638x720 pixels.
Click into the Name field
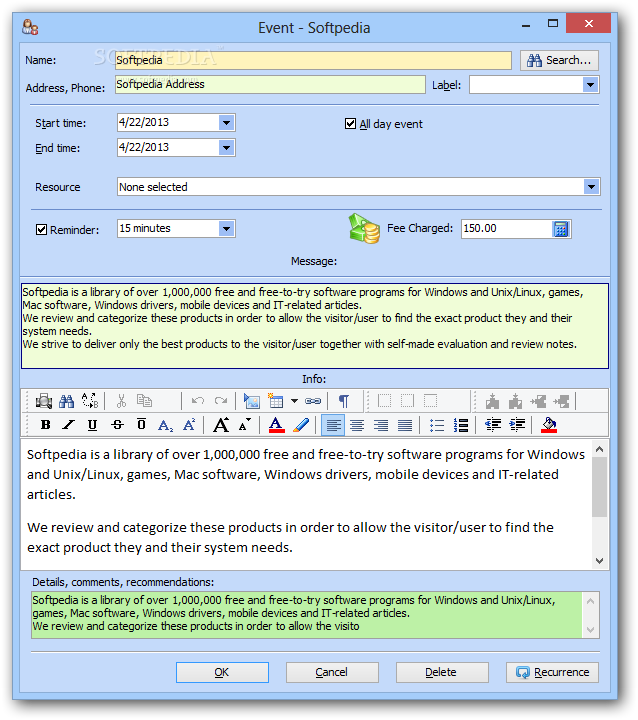pos(313,61)
